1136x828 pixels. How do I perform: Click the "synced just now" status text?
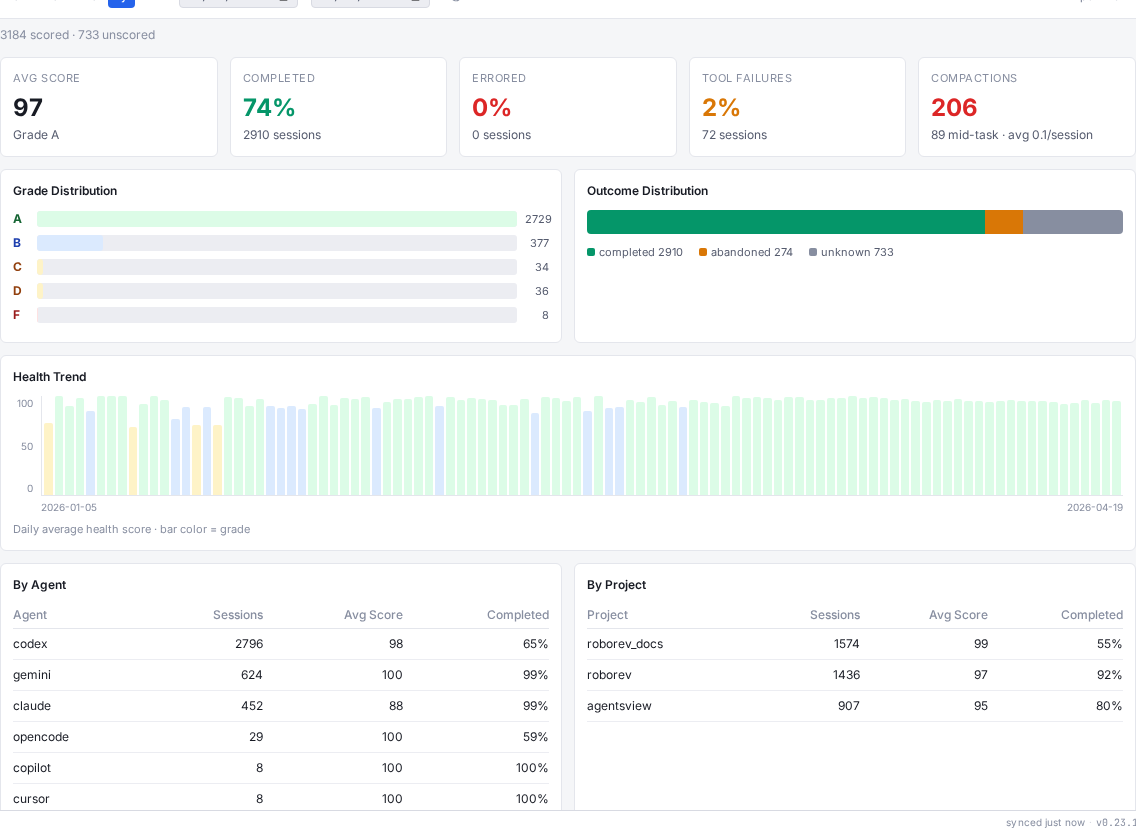click(x=1045, y=822)
